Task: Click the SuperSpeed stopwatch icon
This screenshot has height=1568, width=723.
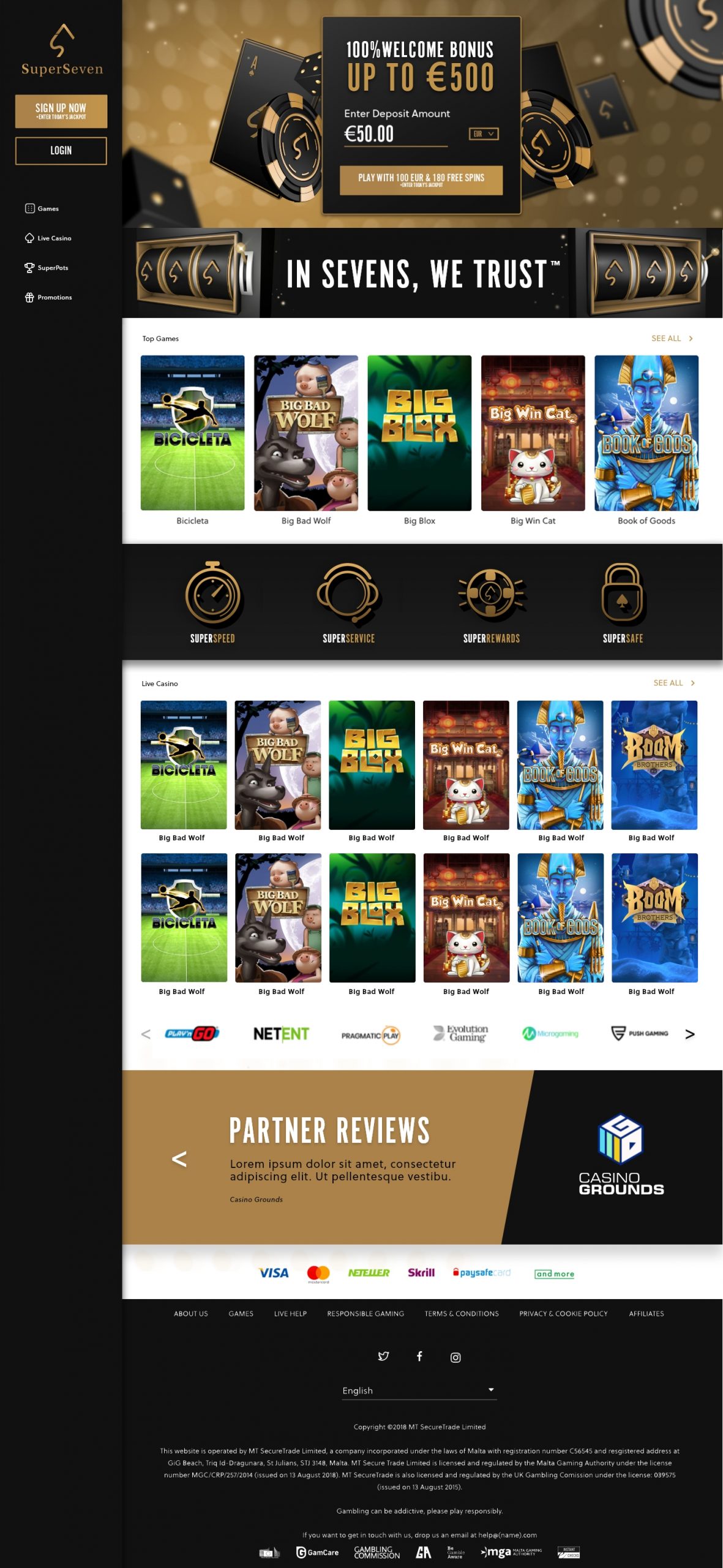Action: [212, 592]
